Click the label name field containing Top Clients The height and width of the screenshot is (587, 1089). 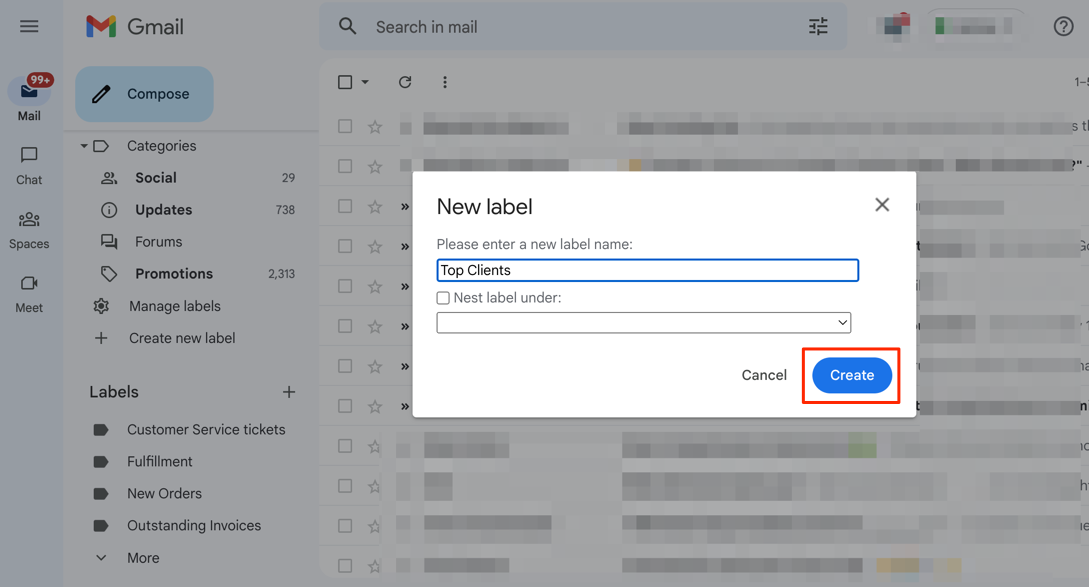(646, 269)
